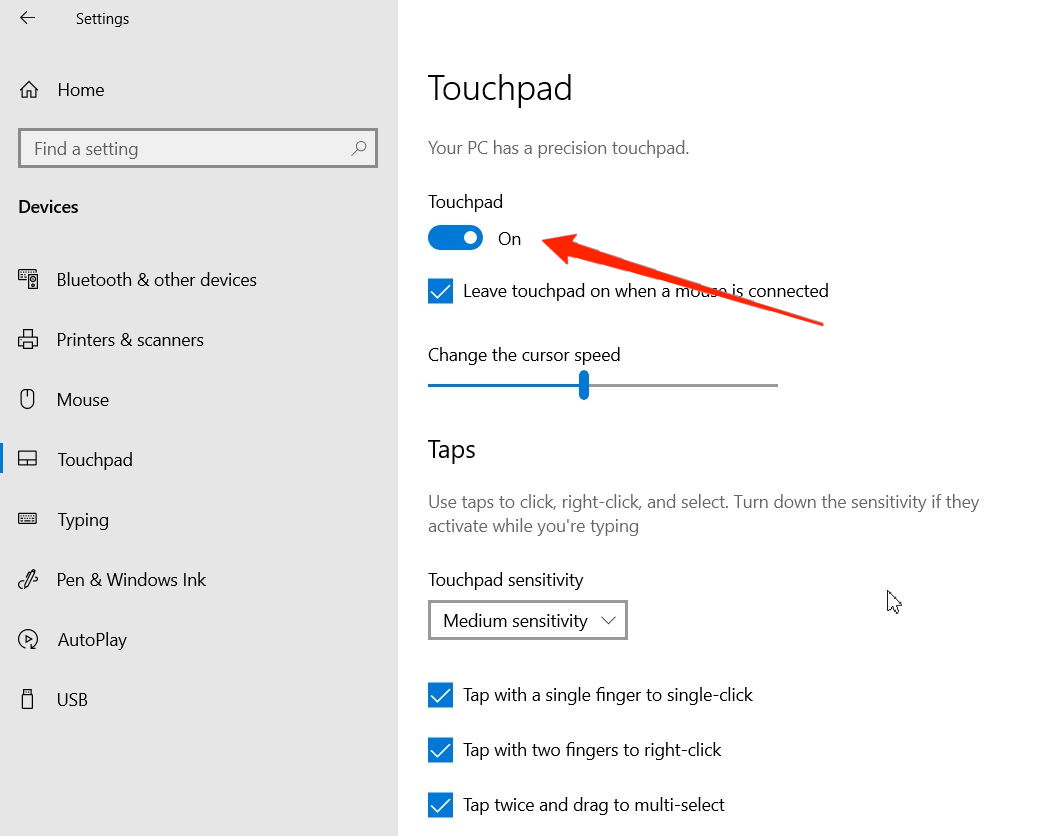Disable Tap with two fingers to right-click
Viewport: 1041px width, 836px height.
[440, 750]
